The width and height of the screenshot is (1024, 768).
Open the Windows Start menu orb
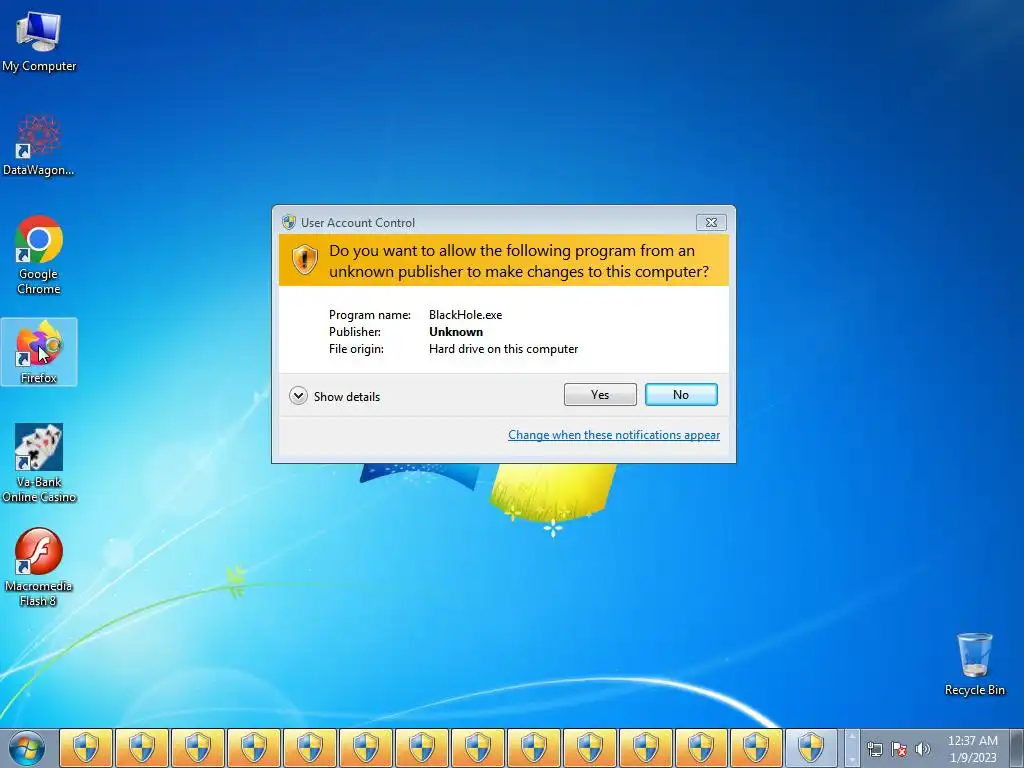point(27,748)
